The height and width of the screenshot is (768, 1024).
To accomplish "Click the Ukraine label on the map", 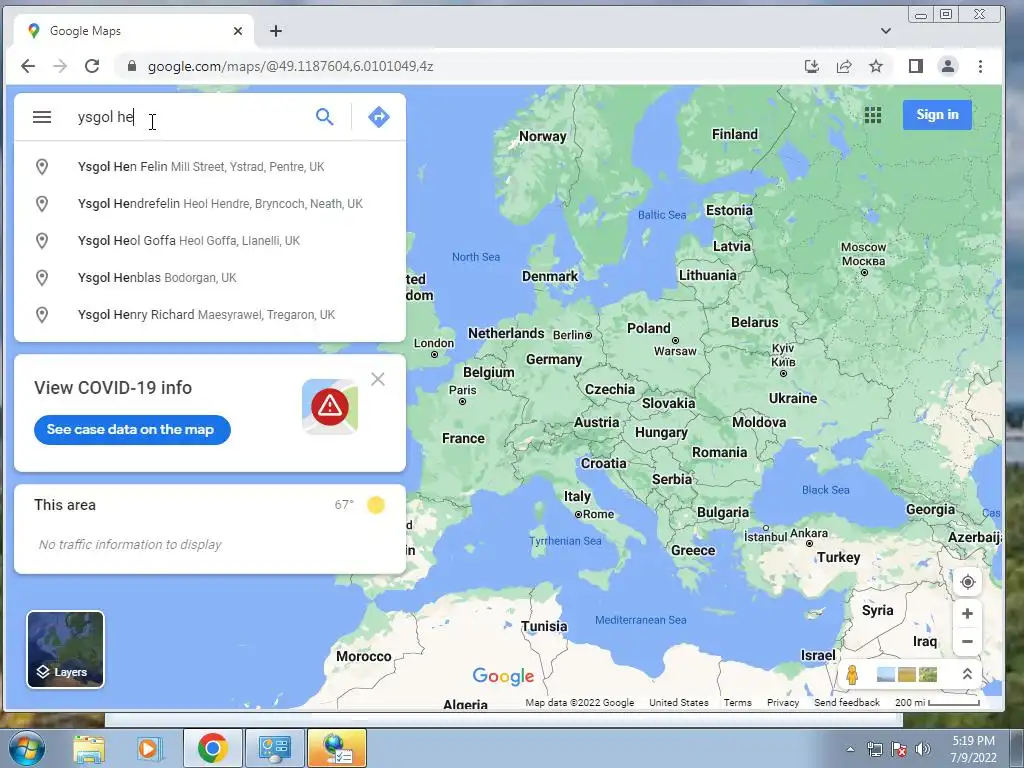I will (x=793, y=398).
